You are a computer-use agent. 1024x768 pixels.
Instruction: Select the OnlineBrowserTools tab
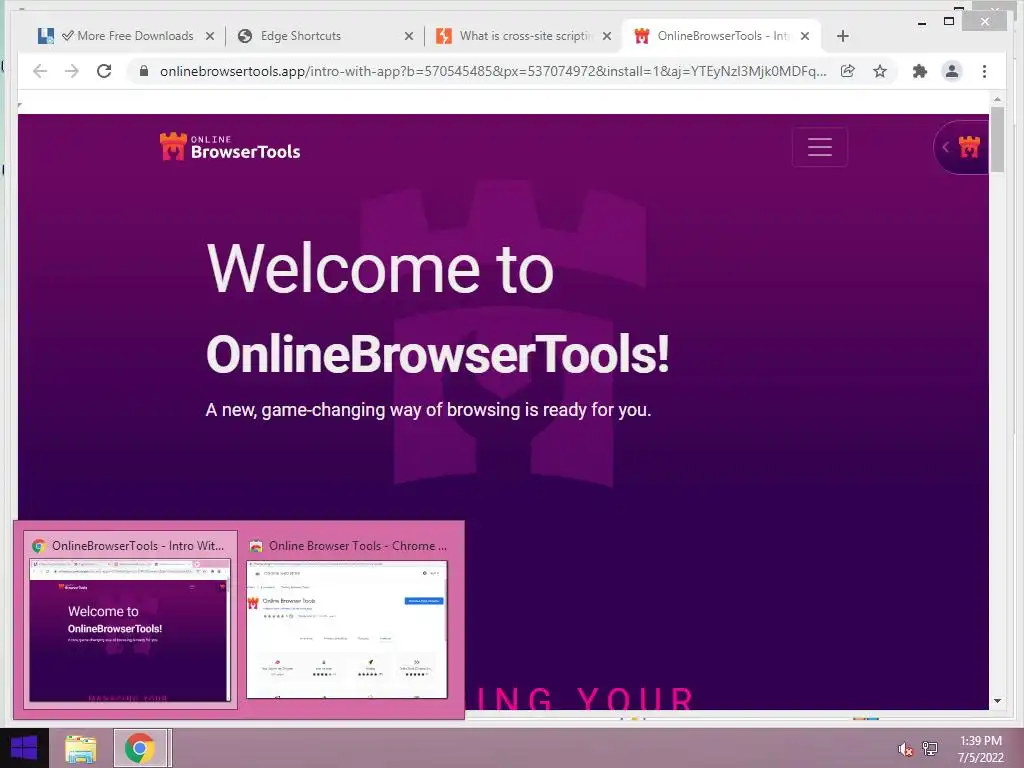click(722, 36)
